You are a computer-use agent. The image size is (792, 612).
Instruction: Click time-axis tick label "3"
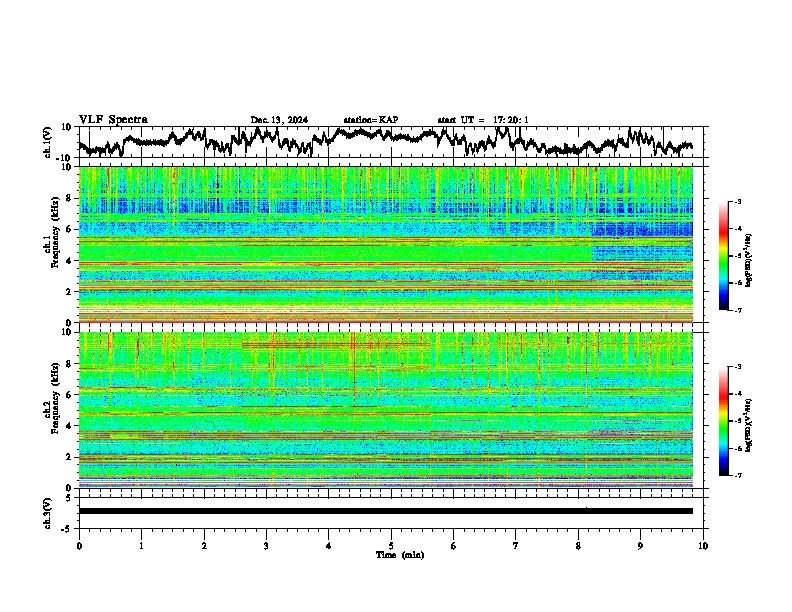tap(266, 546)
